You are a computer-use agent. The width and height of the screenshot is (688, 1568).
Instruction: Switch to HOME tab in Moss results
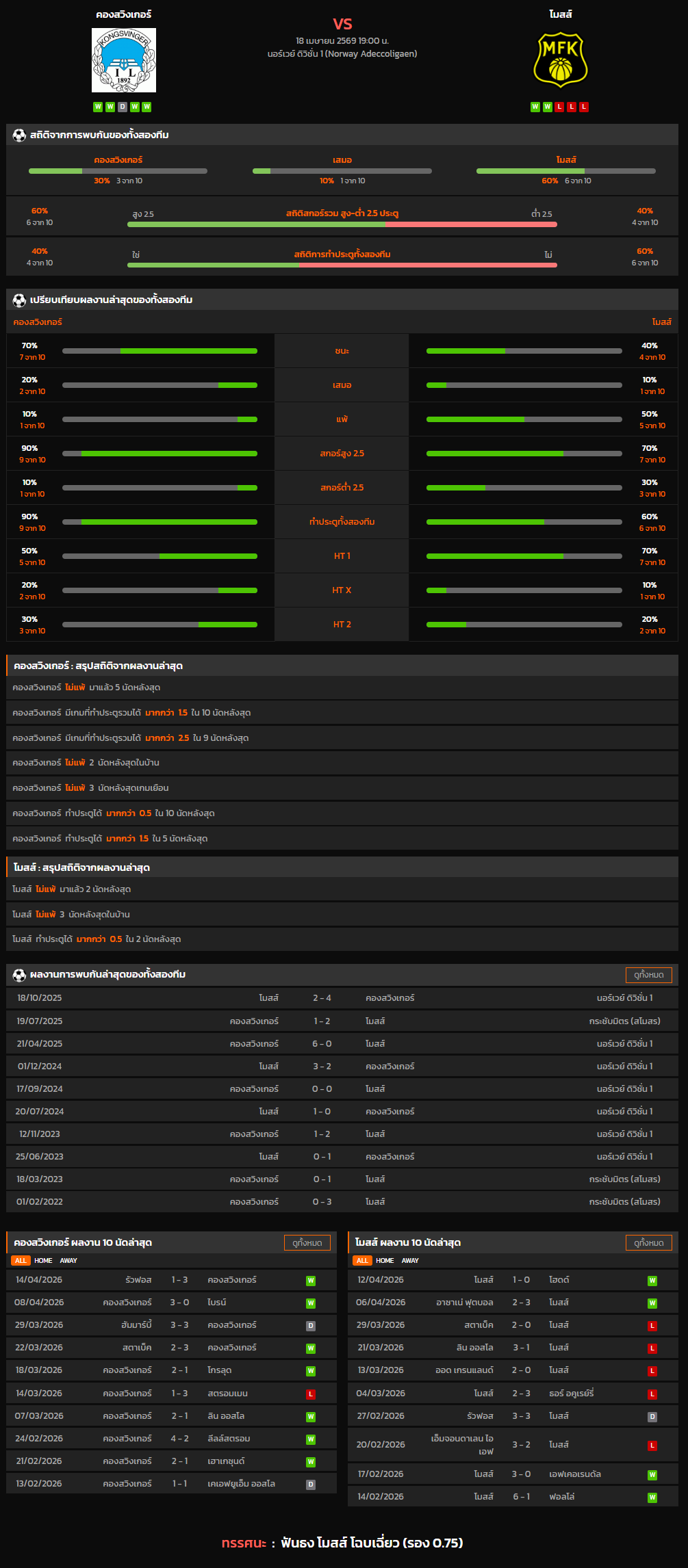point(385,1261)
